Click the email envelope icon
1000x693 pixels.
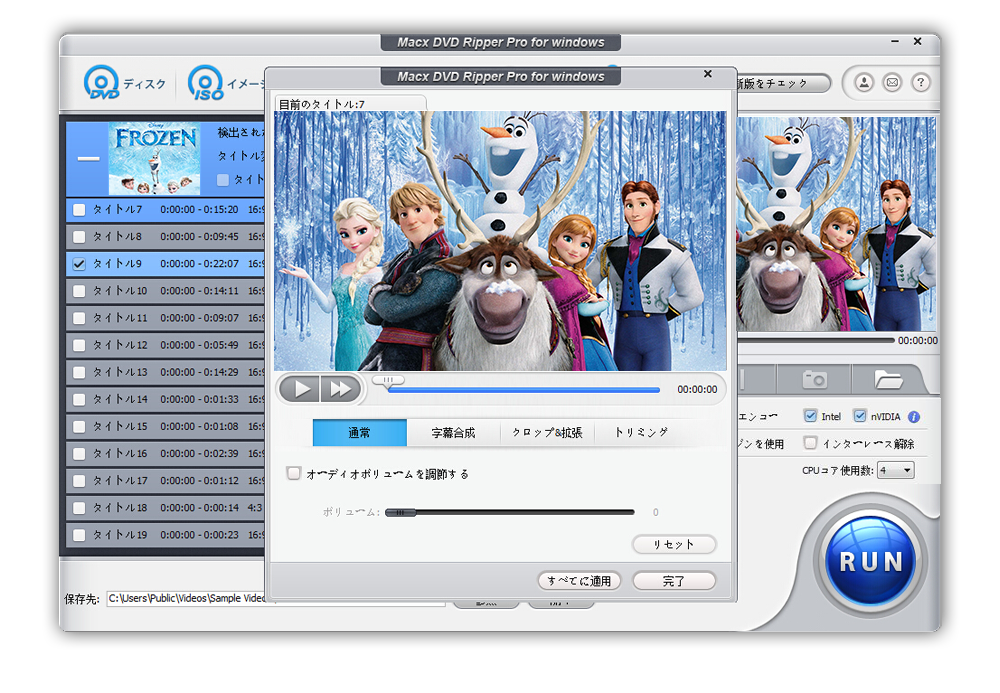pyautogui.click(x=892, y=82)
